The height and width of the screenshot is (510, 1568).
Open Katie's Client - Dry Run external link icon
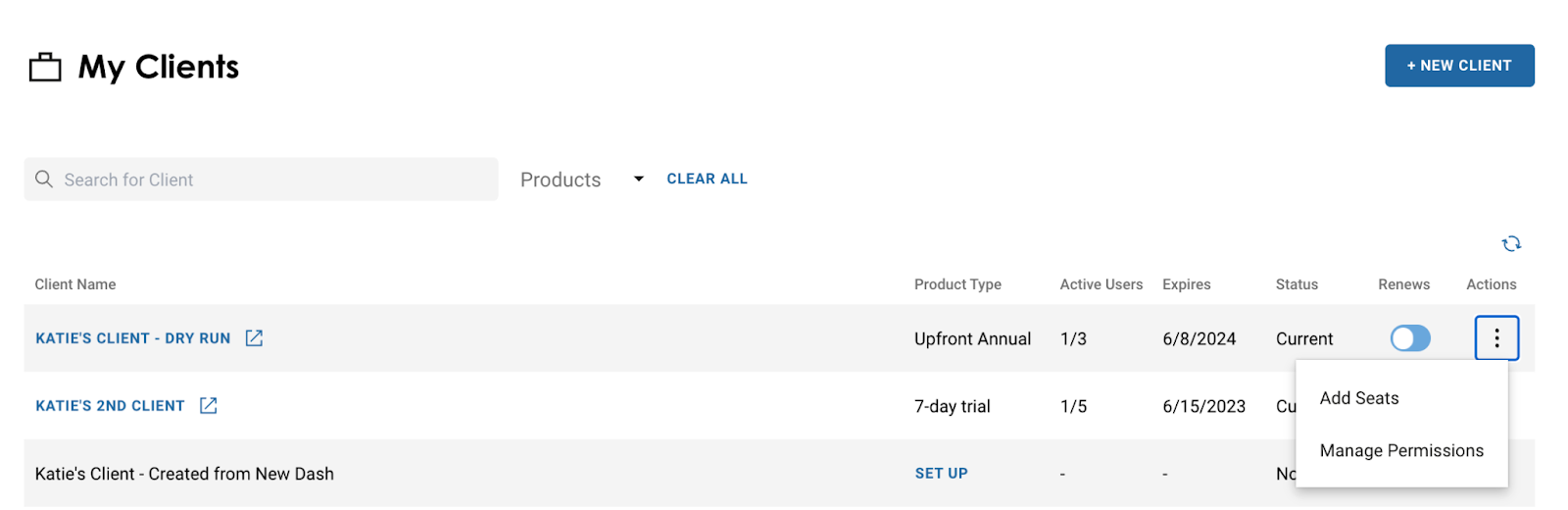[254, 338]
